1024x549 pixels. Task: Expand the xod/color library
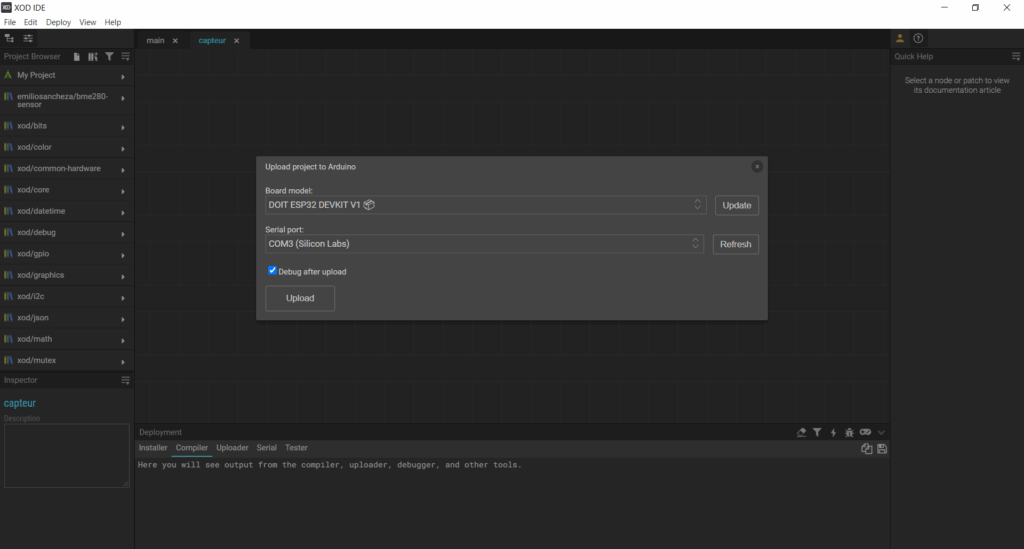point(123,149)
